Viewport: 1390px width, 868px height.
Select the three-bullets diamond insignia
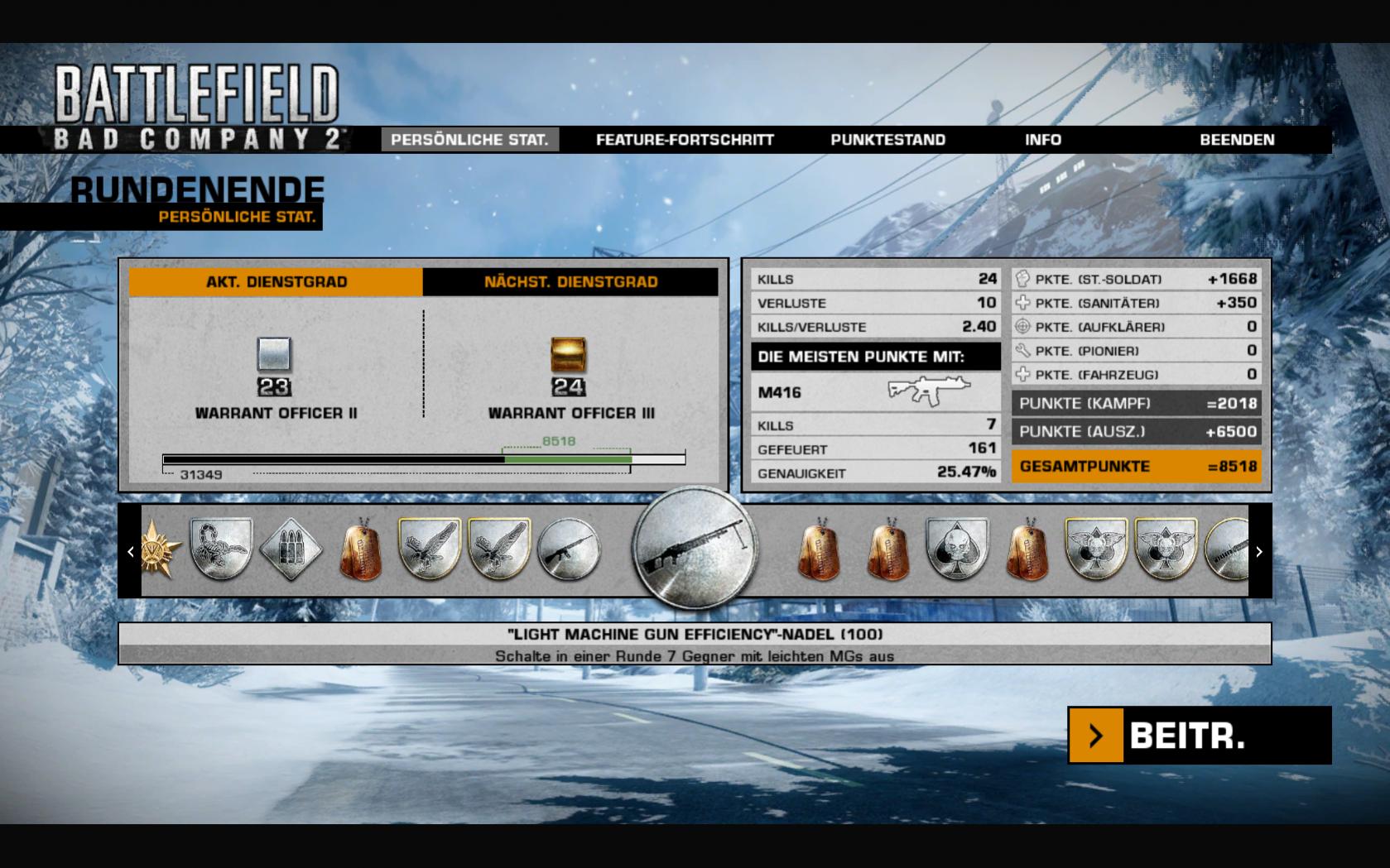point(291,549)
